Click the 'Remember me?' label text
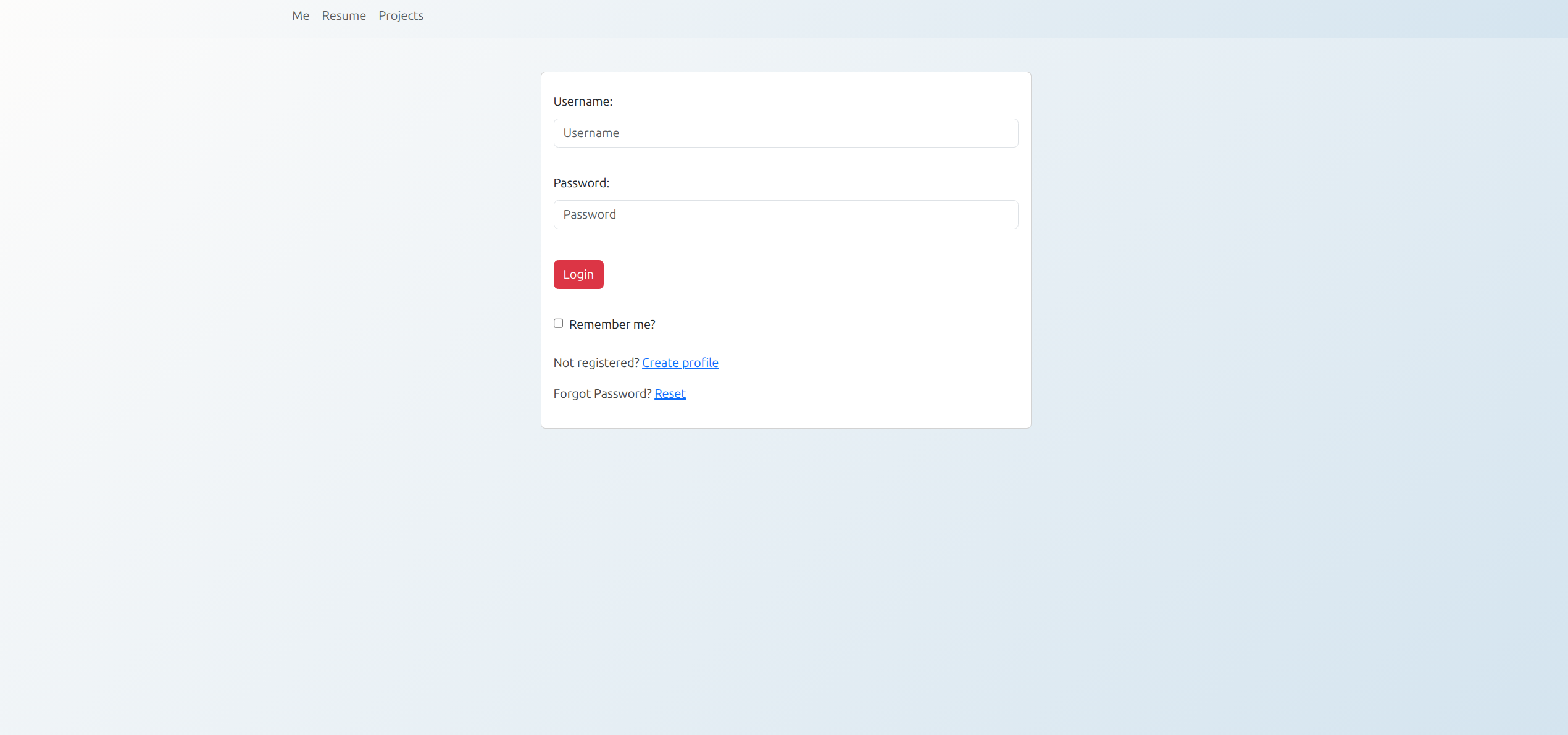The height and width of the screenshot is (735, 1568). (x=612, y=324)
